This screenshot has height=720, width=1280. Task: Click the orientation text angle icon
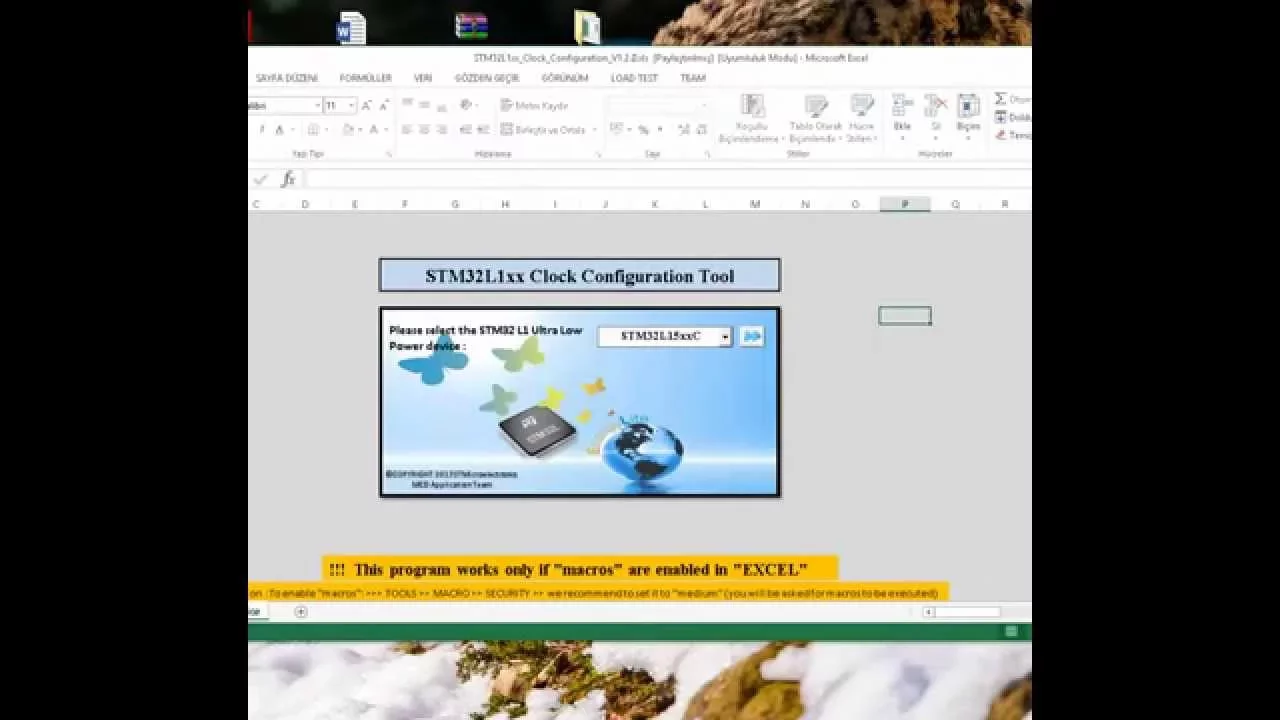tap(467, 105)
